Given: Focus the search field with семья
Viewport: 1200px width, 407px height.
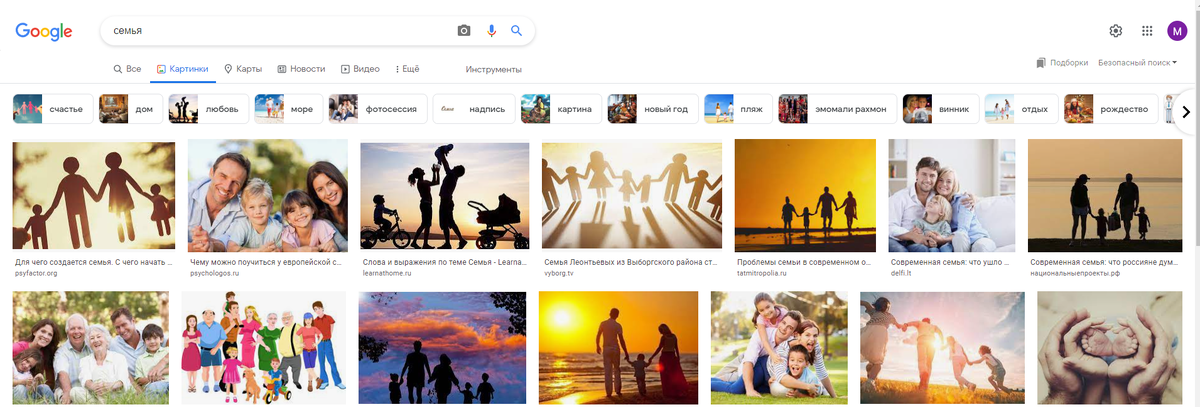Looking at the screenshot, I should [x=280, y=31].
